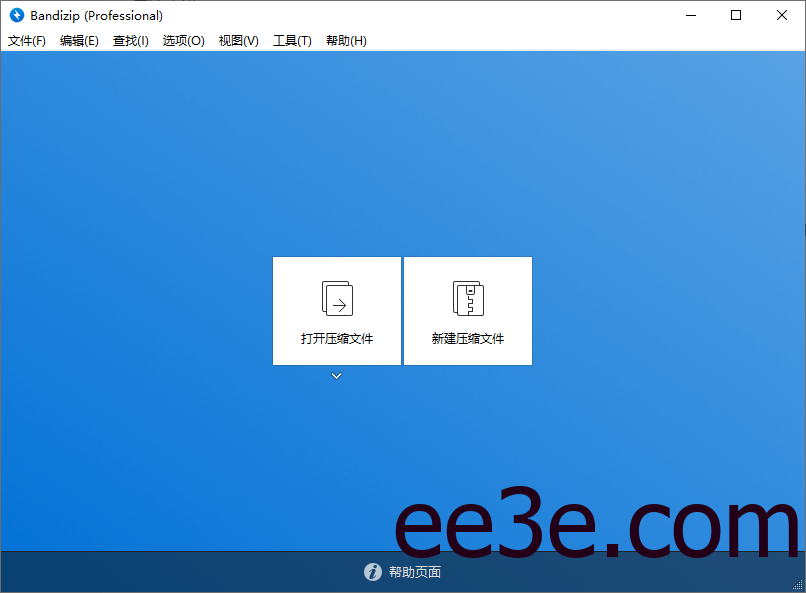Image resolution: width=806 pixels, height=593 pixels.
Task: Open the 帮助(H) menu
Action: point(345,41)
